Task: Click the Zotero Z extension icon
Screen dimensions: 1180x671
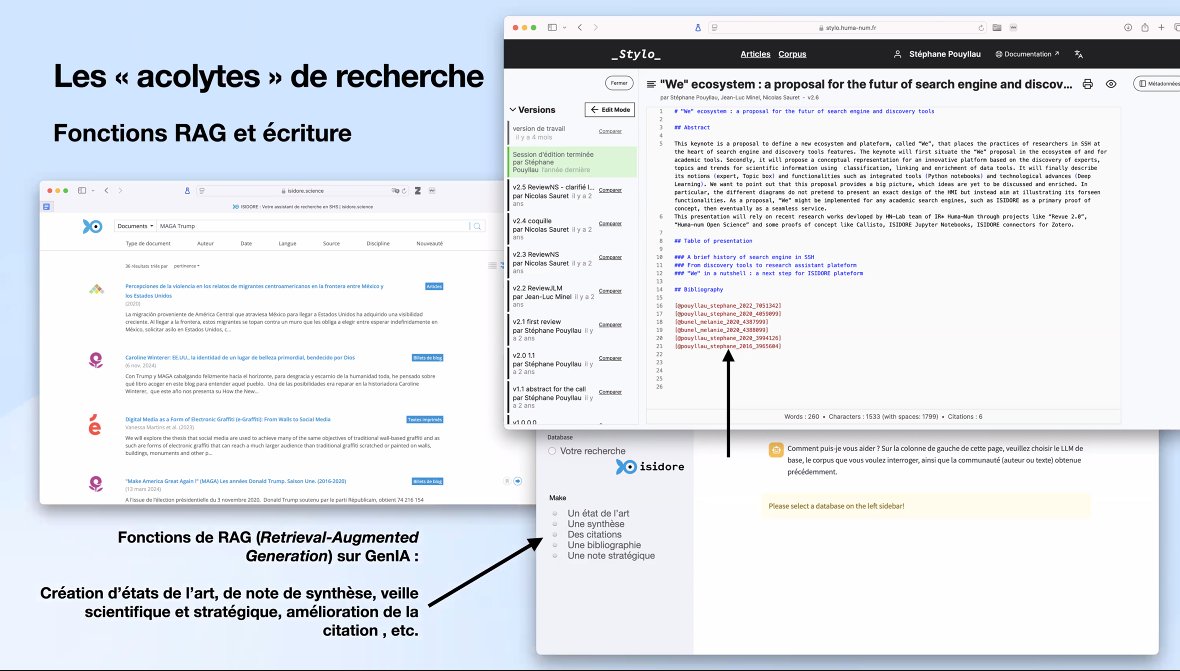Action: pos(418,190)
